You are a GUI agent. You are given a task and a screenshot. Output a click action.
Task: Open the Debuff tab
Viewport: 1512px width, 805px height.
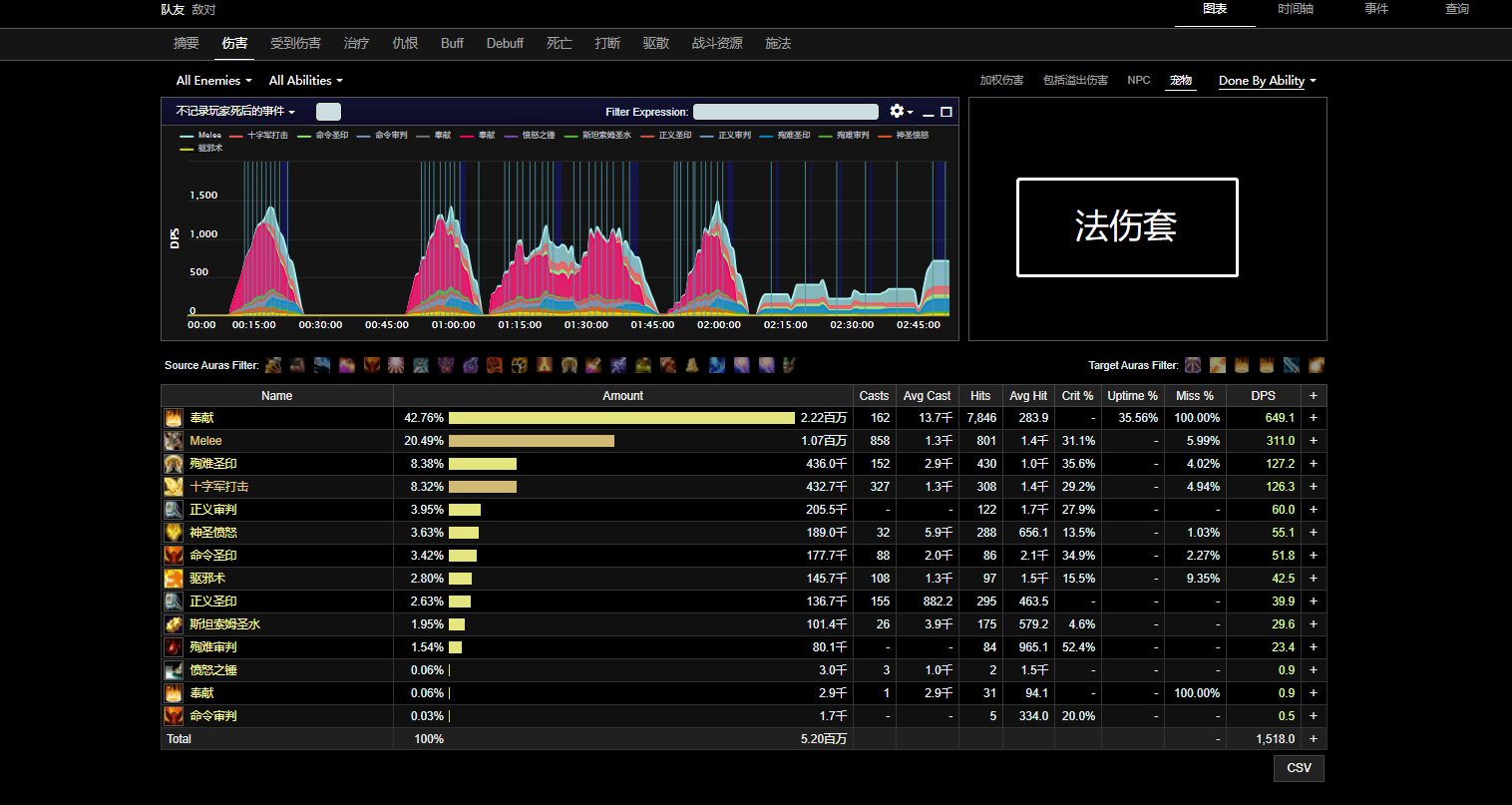tap(505, 43)
